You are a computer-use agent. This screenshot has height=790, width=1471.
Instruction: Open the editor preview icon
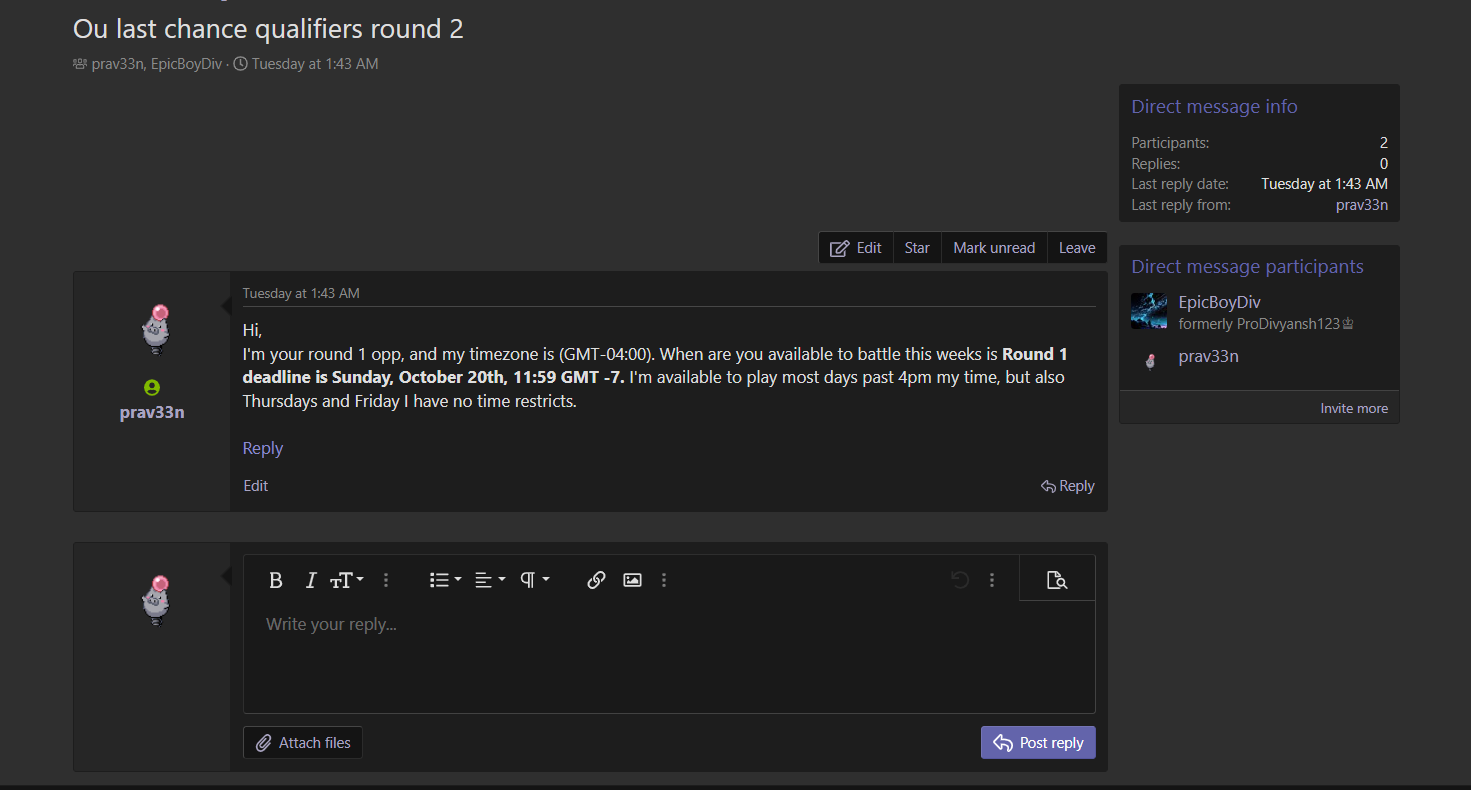1057,580
